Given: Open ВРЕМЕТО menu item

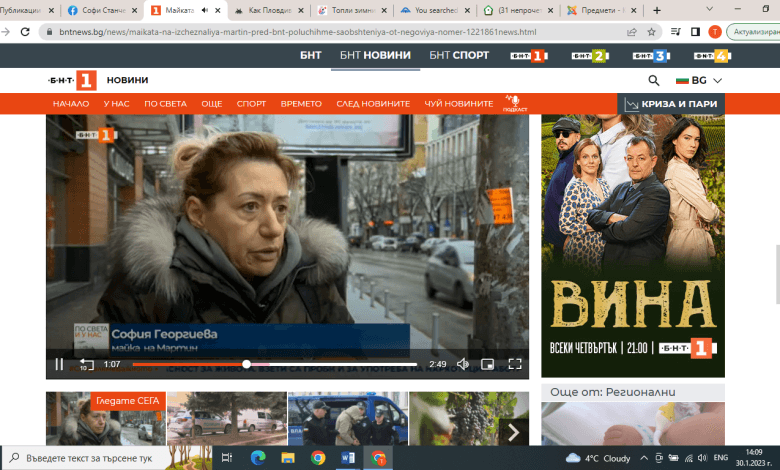Looking at the screenshot, I should click(x=301, y=103).
